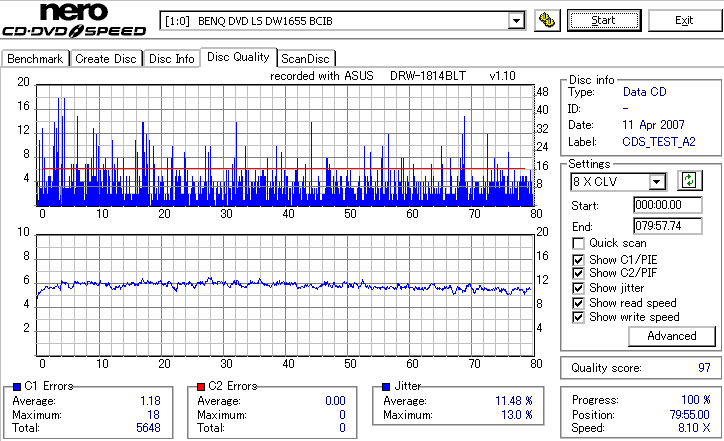Click the Nero CD-DVD Speed logo

[74, 20]
